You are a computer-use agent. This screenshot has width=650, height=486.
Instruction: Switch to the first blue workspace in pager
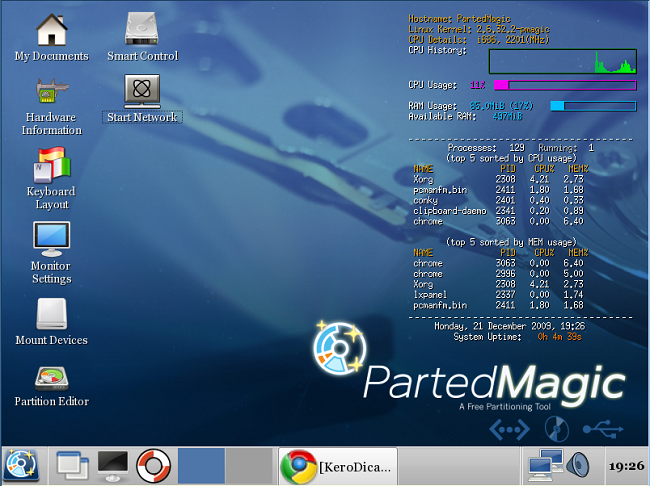(201, 465)
